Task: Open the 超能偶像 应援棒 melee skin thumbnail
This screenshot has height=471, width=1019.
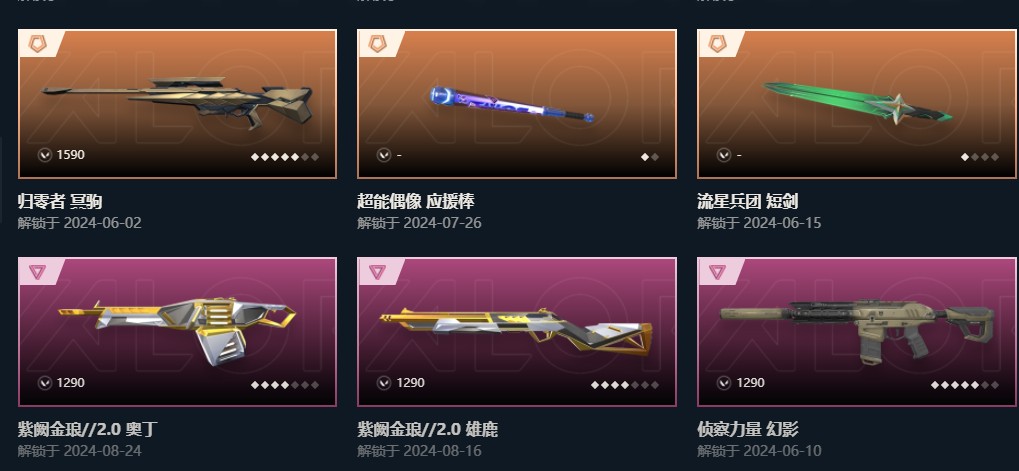Action: pos(517,104)
